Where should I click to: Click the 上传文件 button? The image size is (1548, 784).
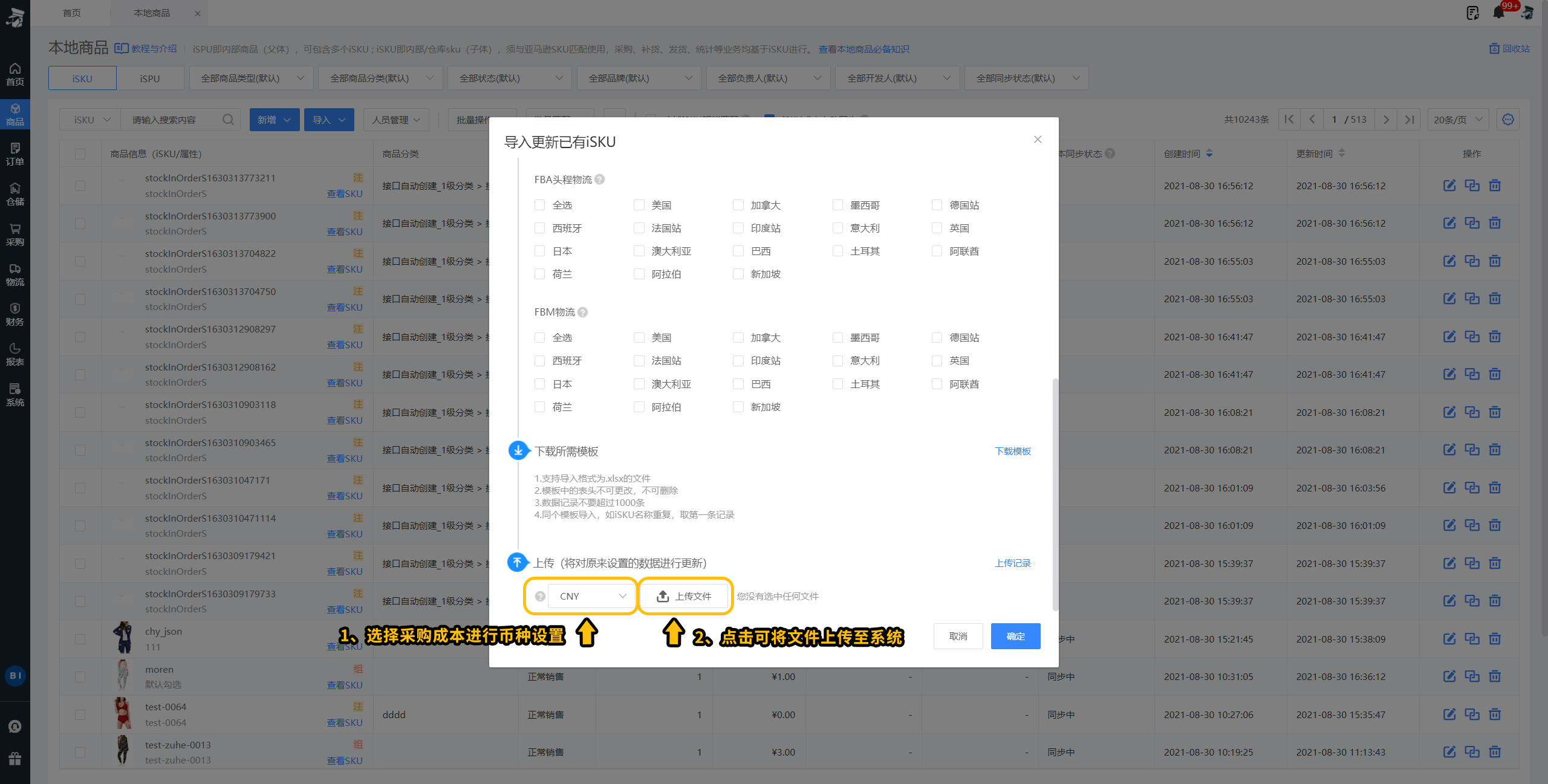684,596
